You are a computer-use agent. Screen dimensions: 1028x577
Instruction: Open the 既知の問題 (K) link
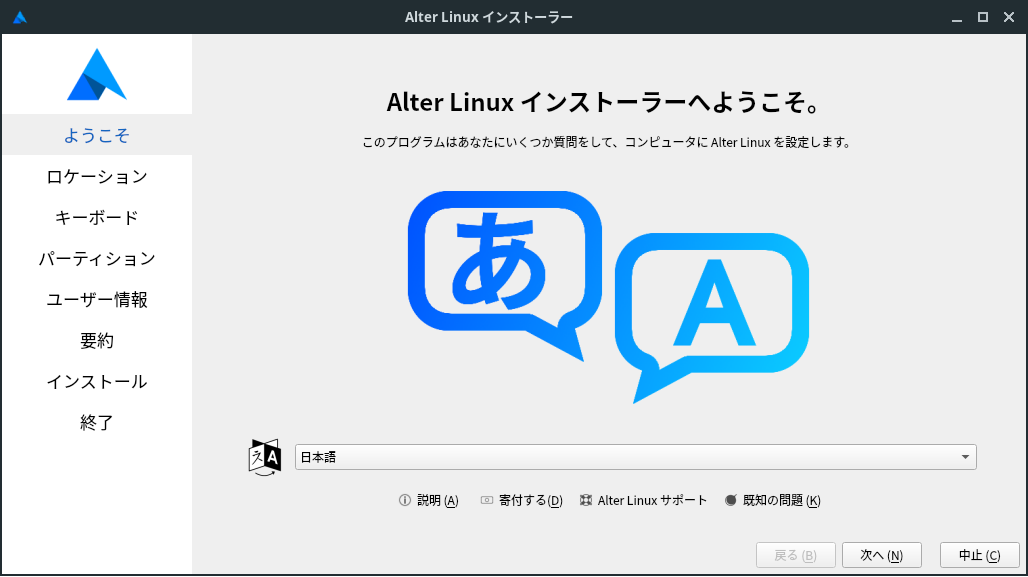click(x=773, y=500)
